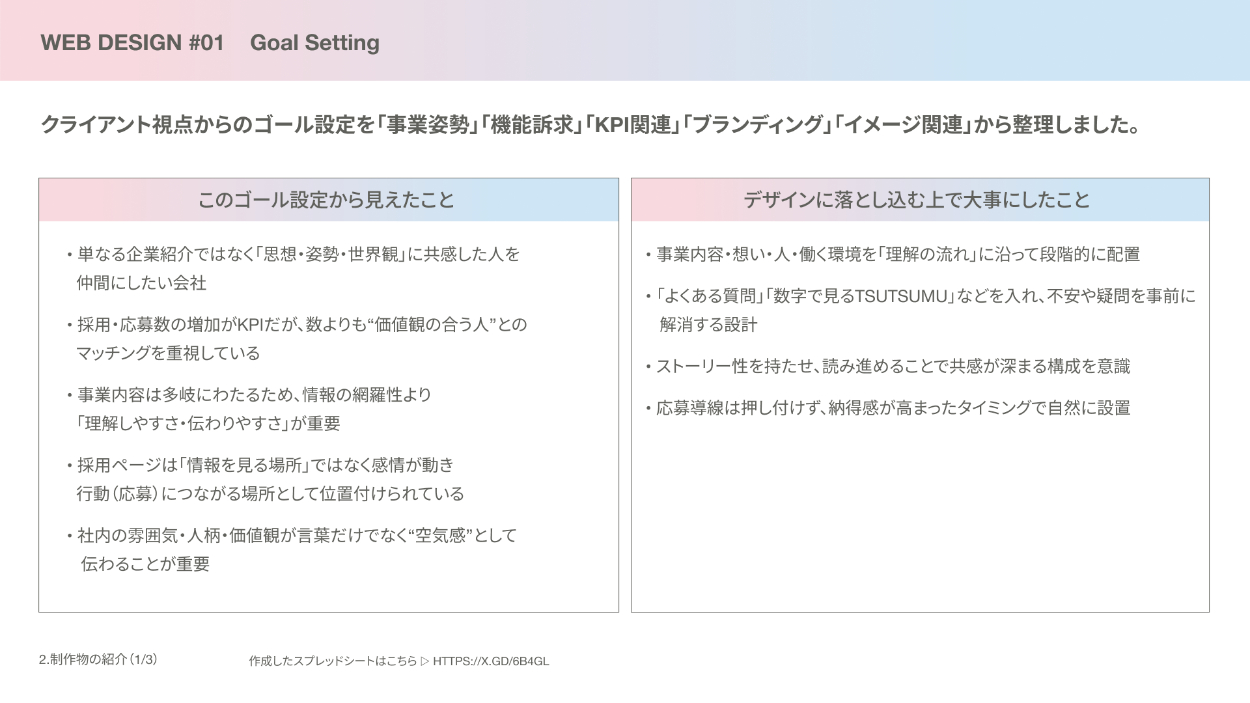Select the このゴール設定から見えたこと panel header
Viewport: 1250px width, 703px height.
click(328, 200)
